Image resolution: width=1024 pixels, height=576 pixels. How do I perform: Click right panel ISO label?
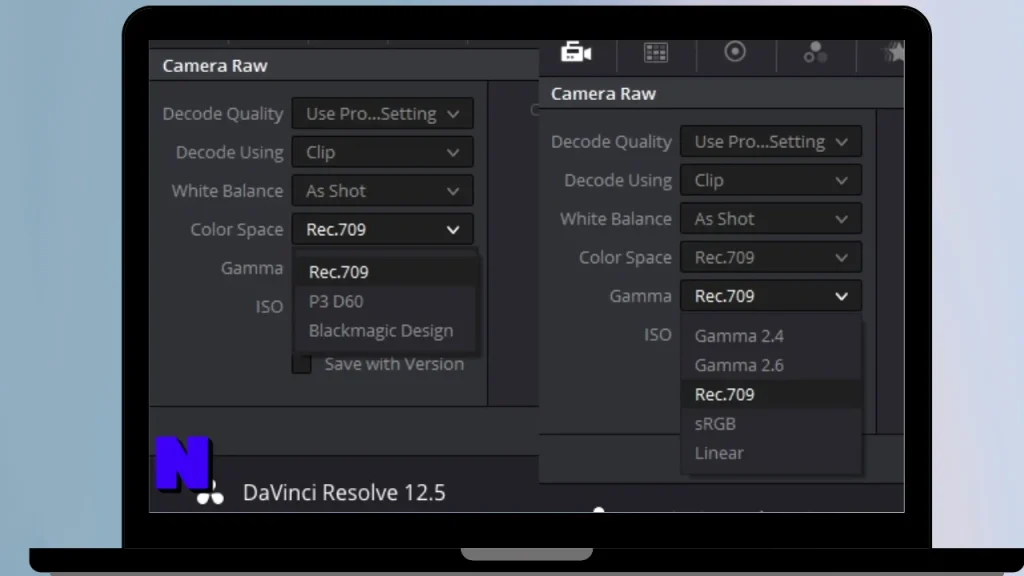[658, 334]
